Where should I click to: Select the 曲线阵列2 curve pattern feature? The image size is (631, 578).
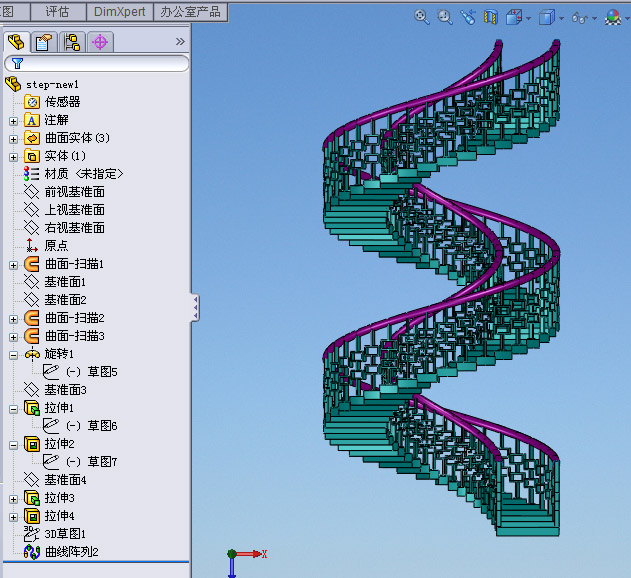tap(72, 552)
